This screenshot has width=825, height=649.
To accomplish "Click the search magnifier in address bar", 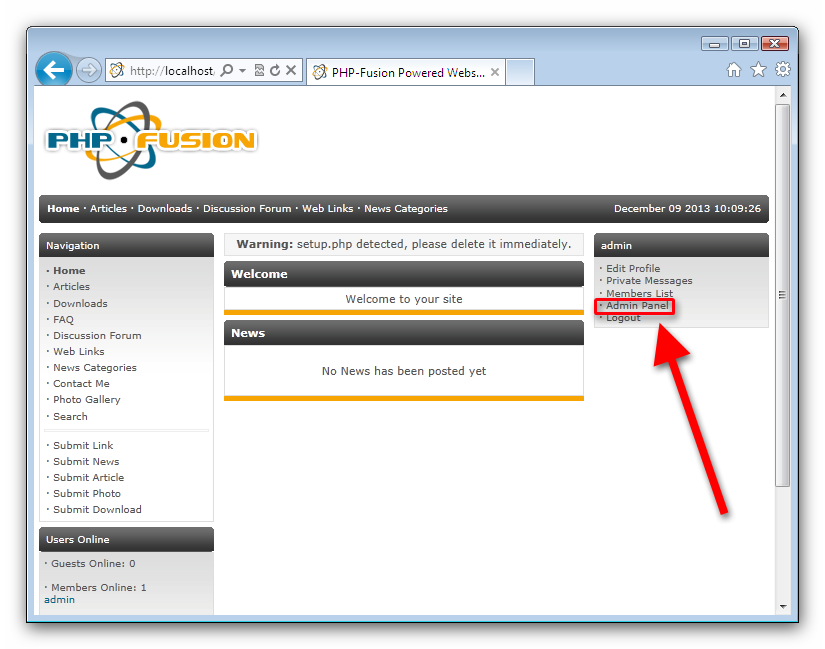I will click(x=227, y=71).
